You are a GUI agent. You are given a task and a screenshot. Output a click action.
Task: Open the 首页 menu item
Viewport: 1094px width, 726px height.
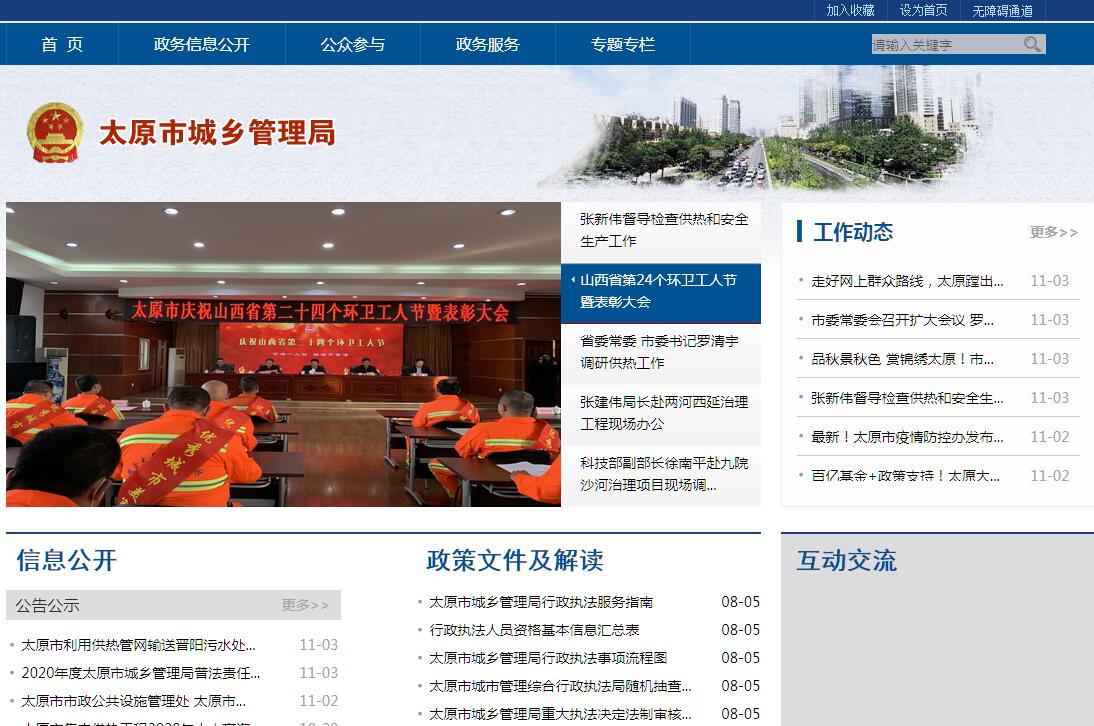click(x=62, y=44)
